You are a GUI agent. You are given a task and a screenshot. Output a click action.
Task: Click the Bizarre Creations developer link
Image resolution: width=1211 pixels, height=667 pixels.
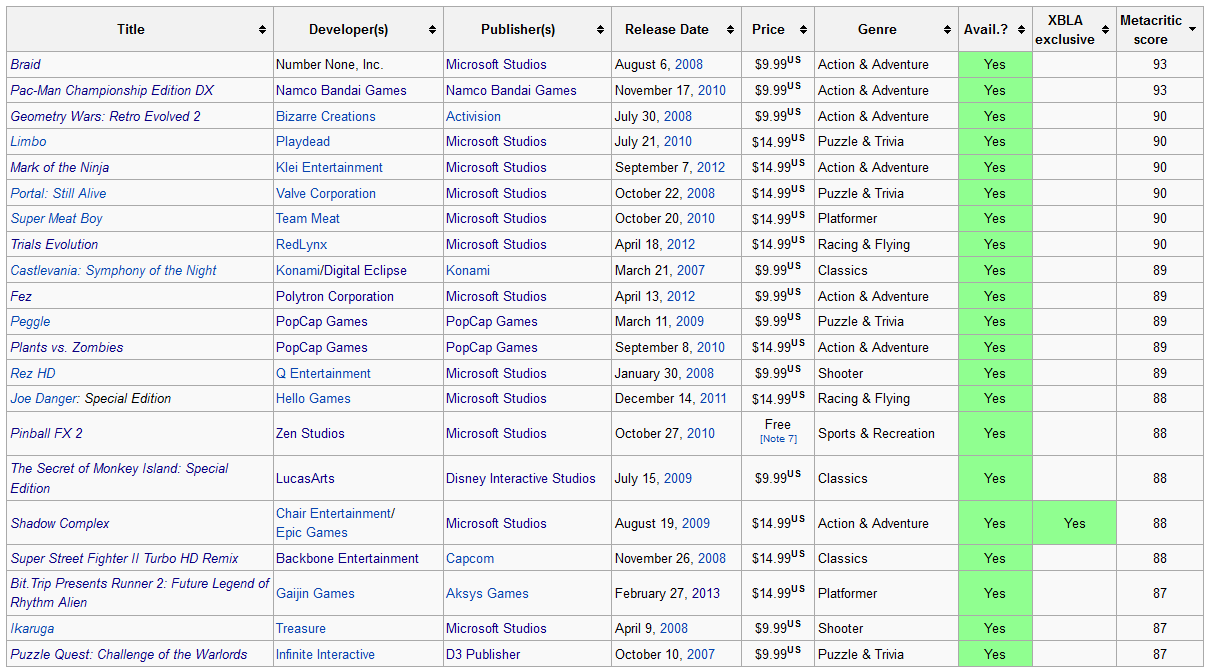tap(326, 117)
